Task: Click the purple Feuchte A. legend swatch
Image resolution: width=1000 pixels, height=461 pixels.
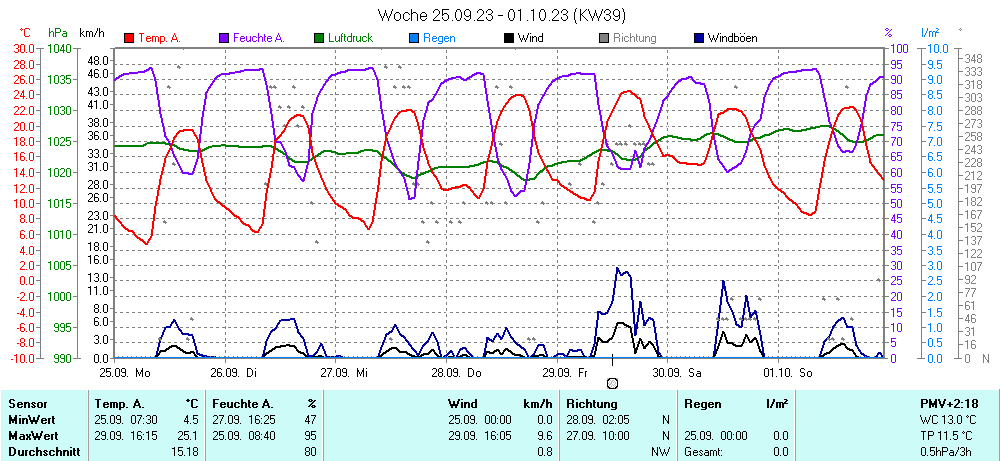Action: 224,39
